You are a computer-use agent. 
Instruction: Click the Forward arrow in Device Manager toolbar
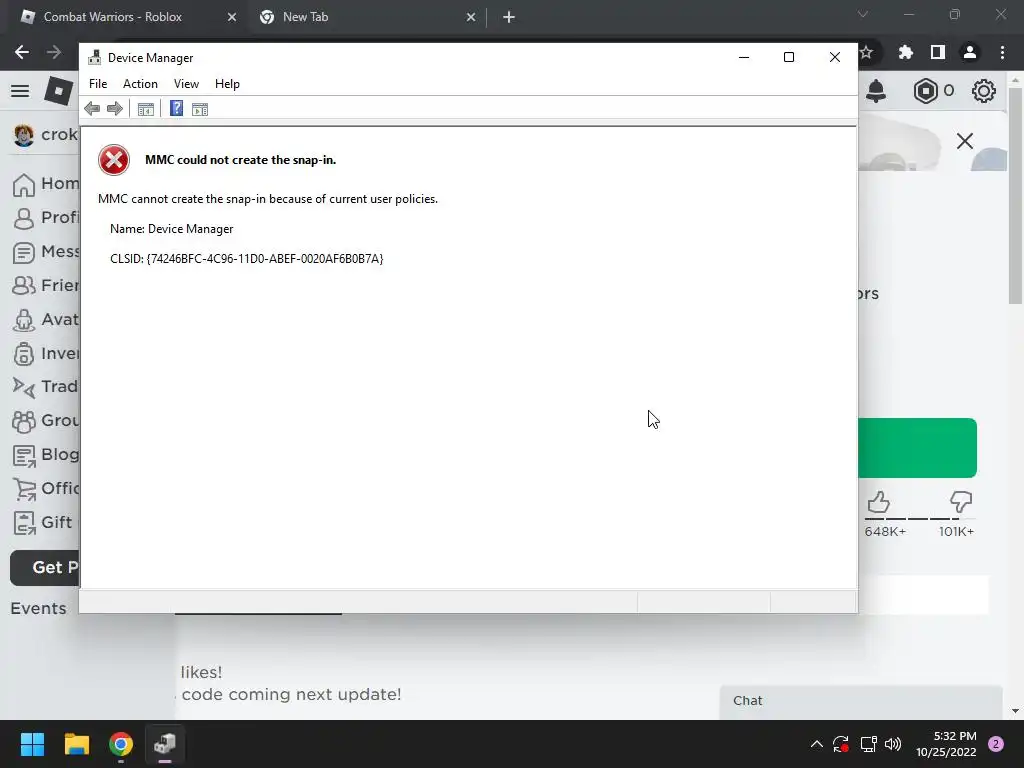point(115,109)
